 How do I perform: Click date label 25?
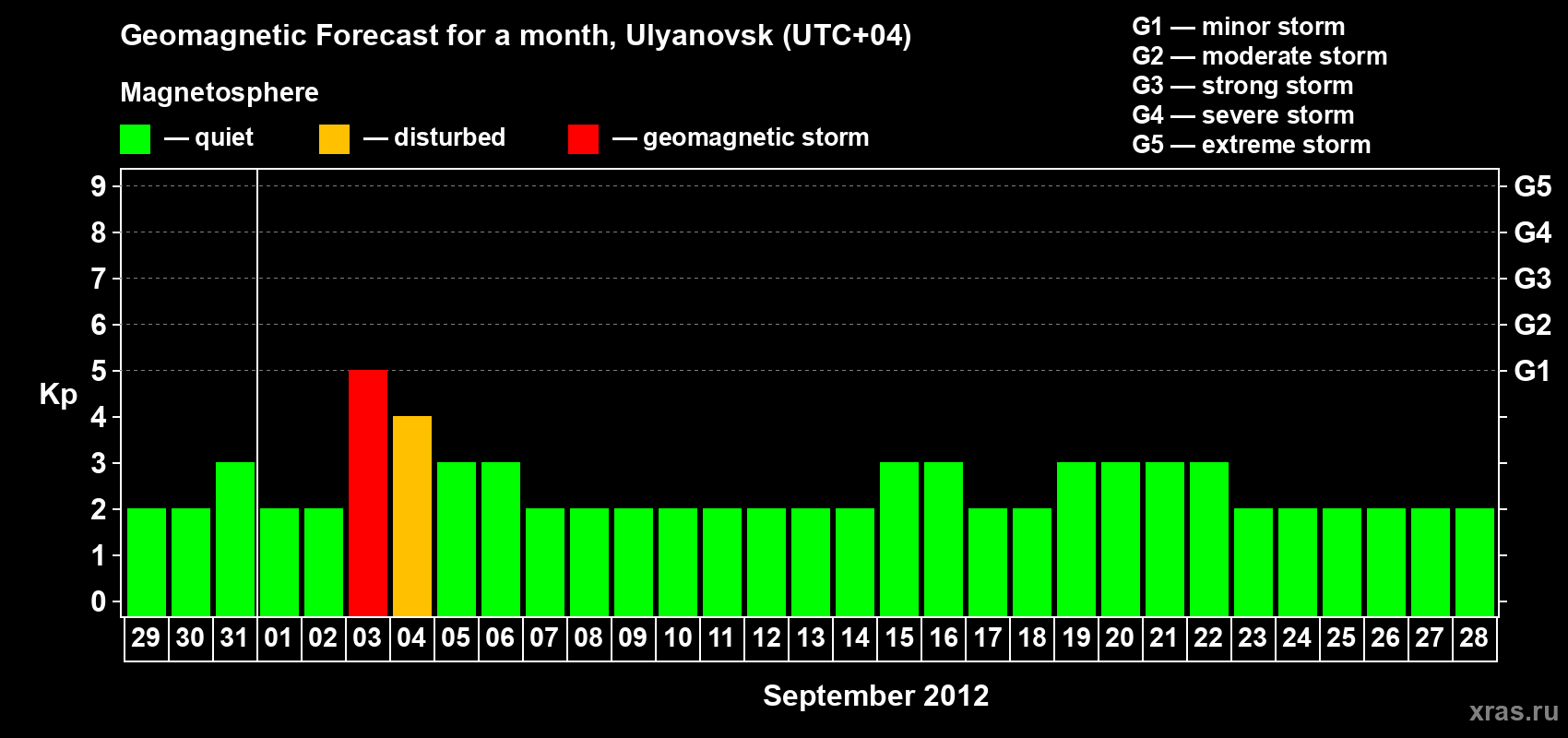pyautogui.click(x=1341, y=637)
